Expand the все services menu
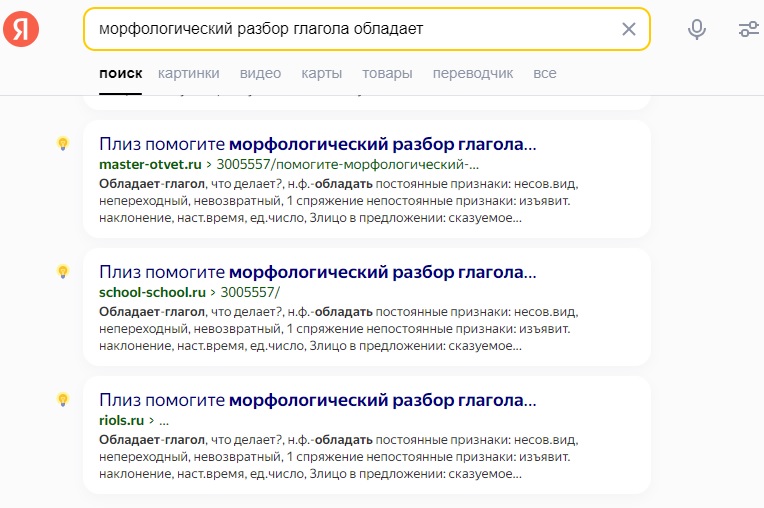 [545, 73]
